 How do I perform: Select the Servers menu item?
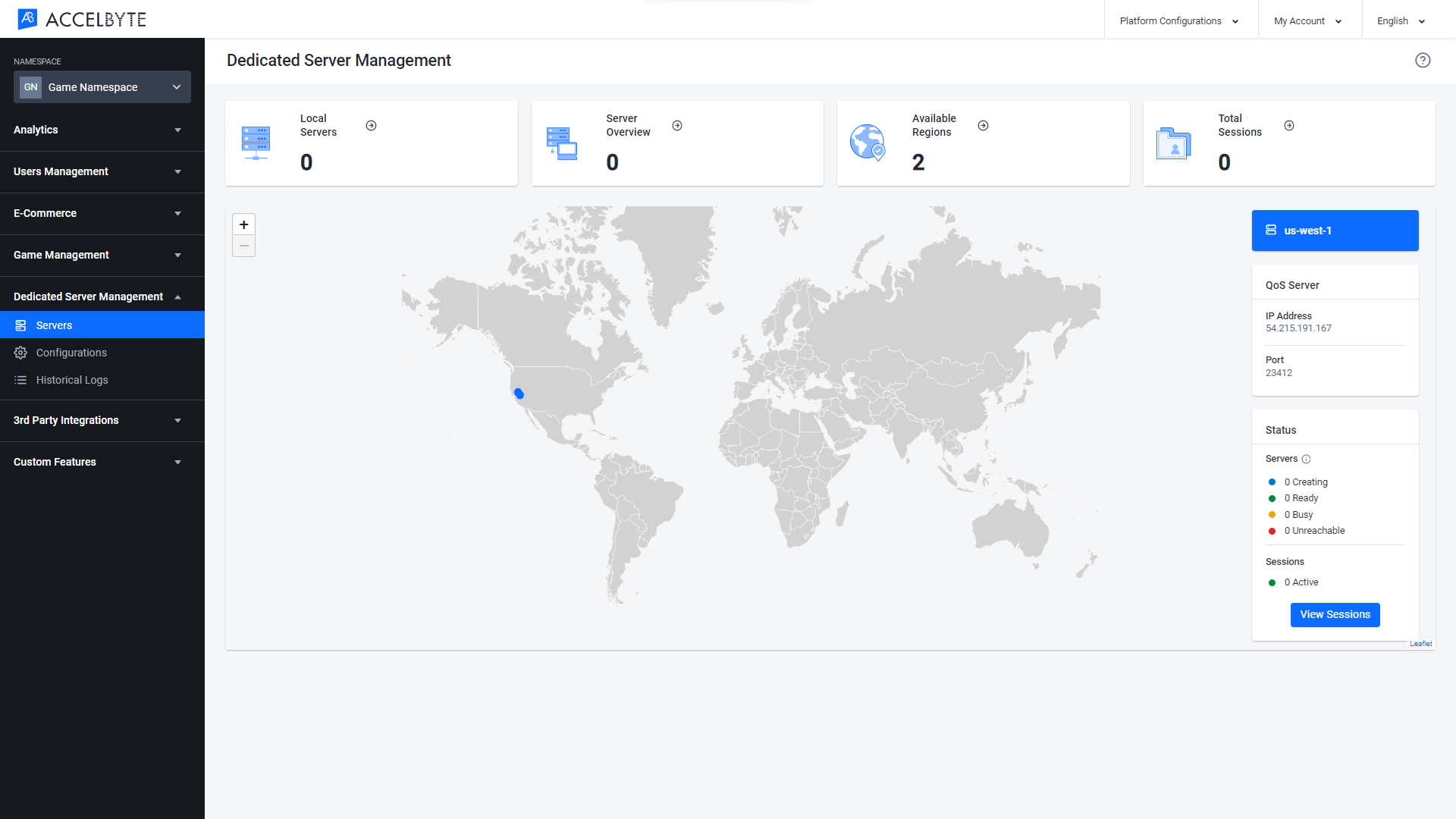[x=102, y=325]
